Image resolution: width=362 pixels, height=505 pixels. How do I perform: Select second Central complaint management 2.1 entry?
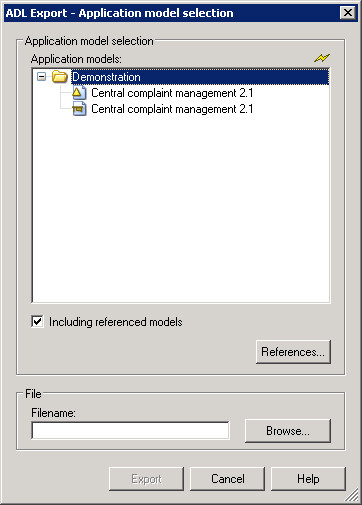click(x=172, y=109)
